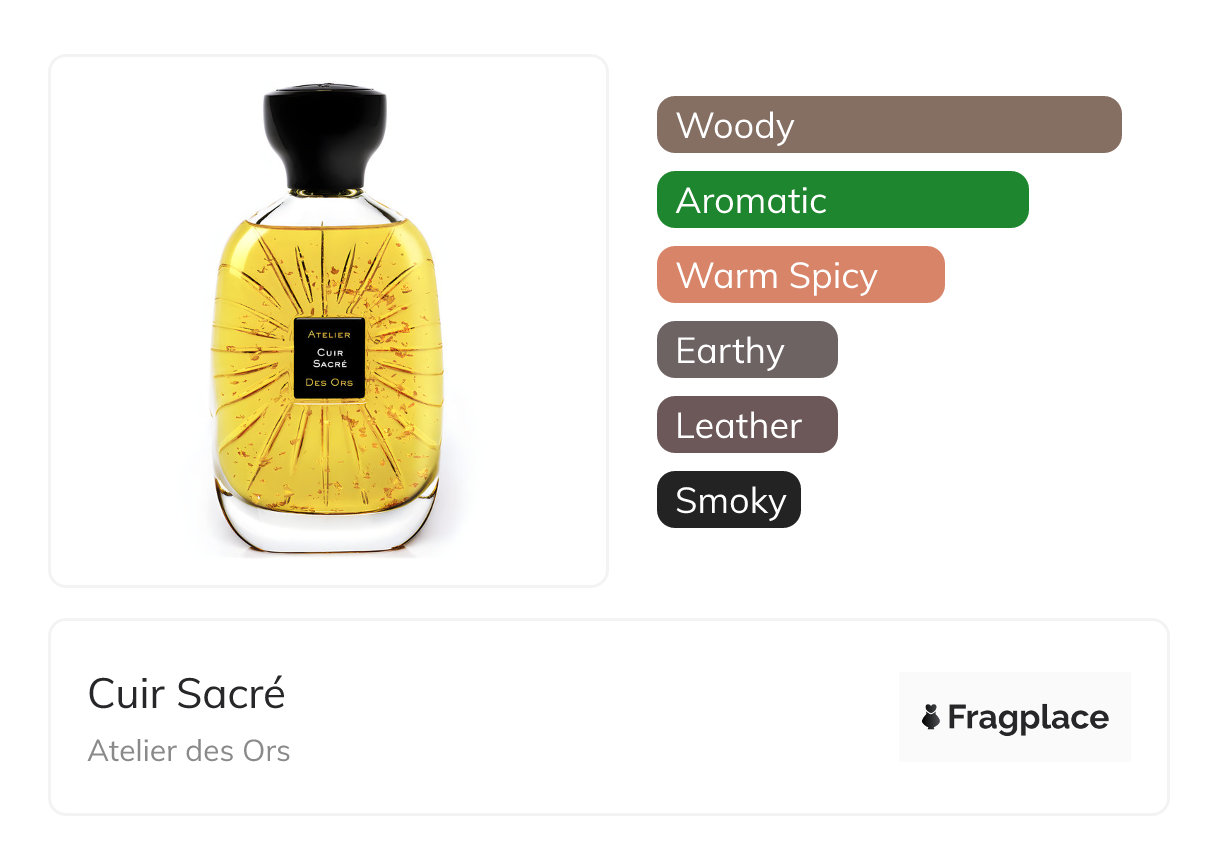The width and height of the screenshot is (1218, 864).
Task: Click the Fragplace bottle icon in the logo
Action: point(931,717)
